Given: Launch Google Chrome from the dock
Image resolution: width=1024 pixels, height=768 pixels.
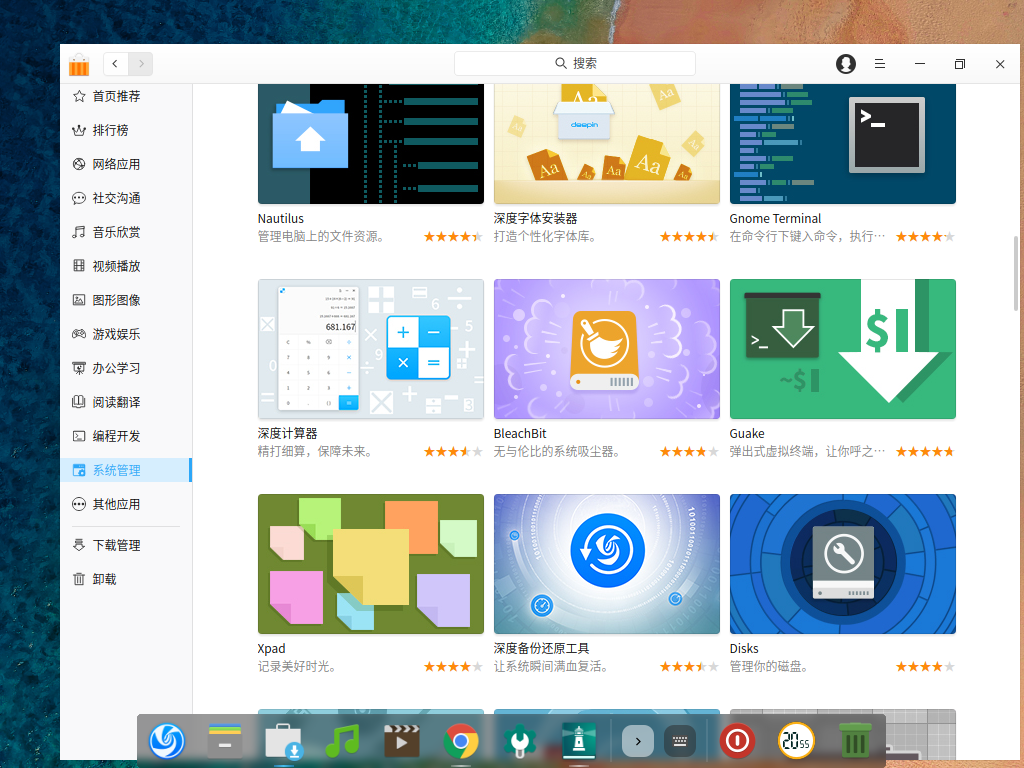Looking at the screenshot, I should coord(460,741).
